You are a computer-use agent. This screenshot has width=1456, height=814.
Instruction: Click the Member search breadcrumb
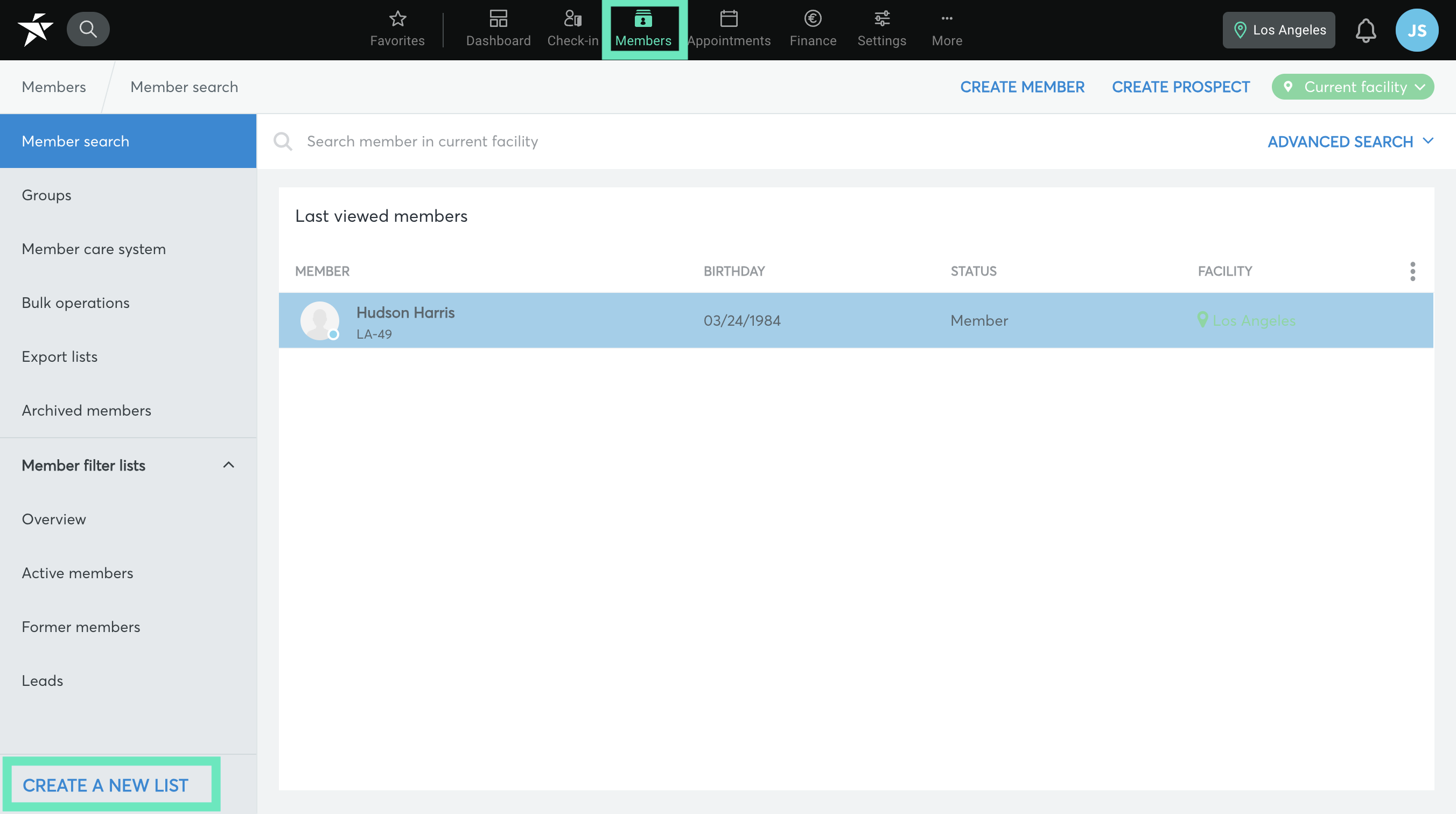pos(184,87)
